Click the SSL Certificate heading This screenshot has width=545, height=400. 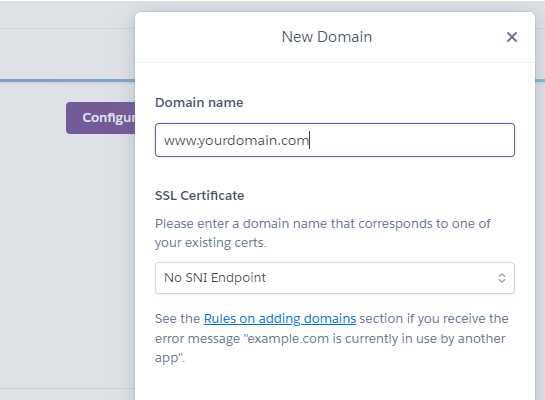[200, 196]
